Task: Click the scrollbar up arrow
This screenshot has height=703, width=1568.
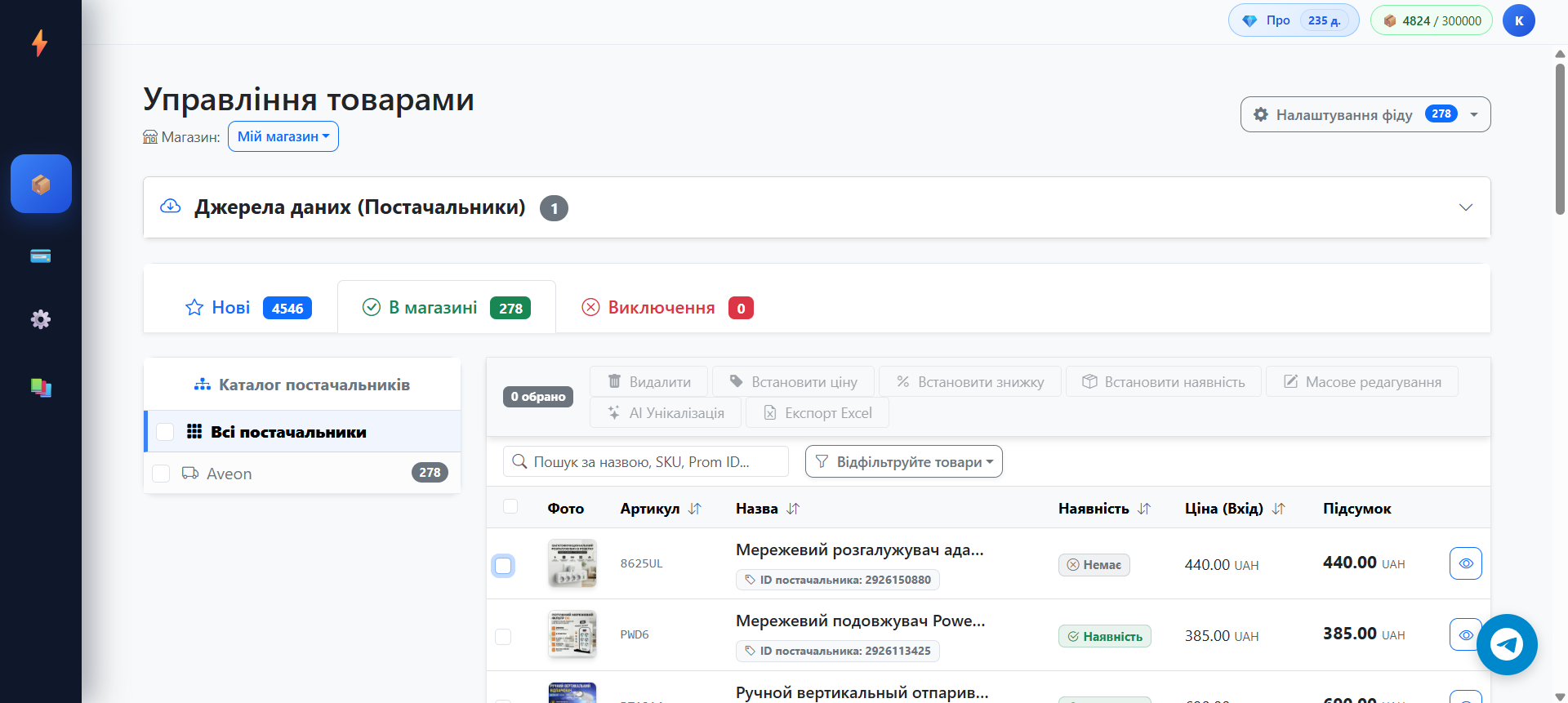Action: coord(1560,54)
